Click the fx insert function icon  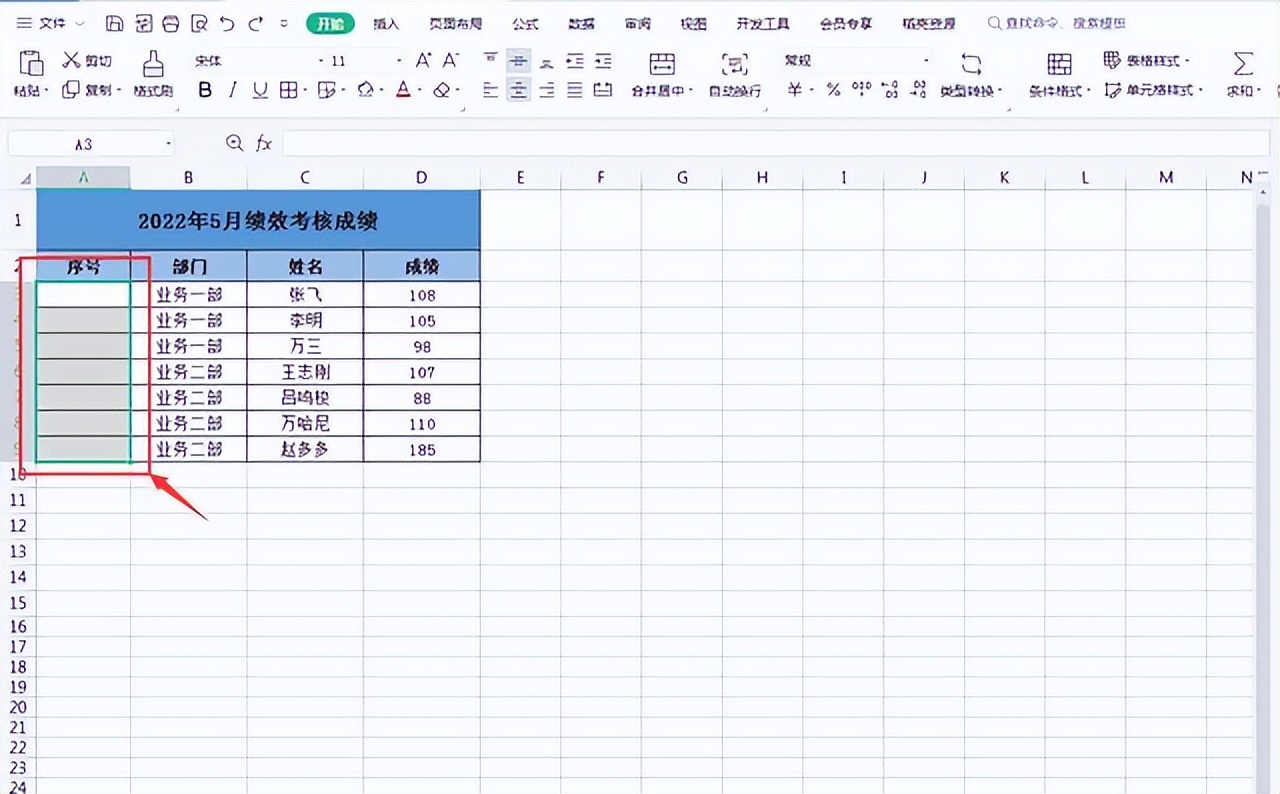(x=264, y=144)
